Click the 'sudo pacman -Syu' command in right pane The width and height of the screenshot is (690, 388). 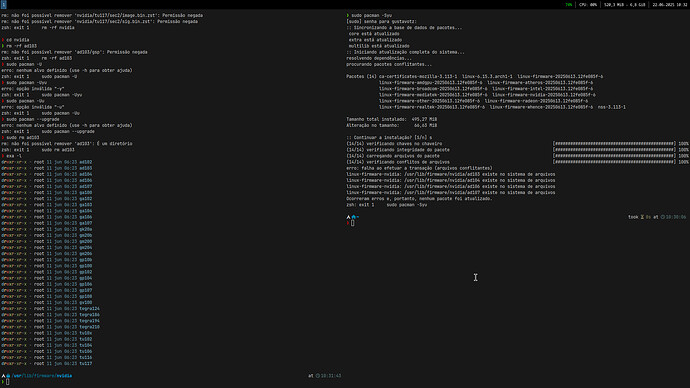[371, 15]
